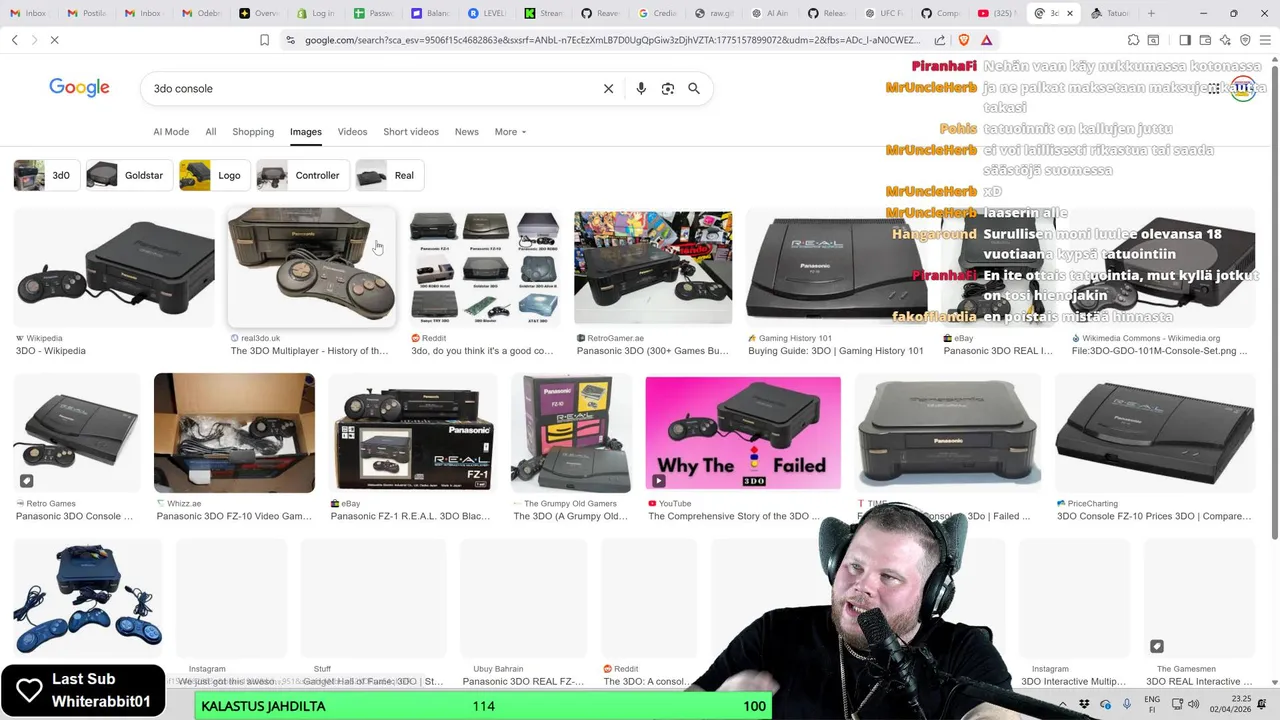Toggle the browser sidebar panel icon

1184,40
